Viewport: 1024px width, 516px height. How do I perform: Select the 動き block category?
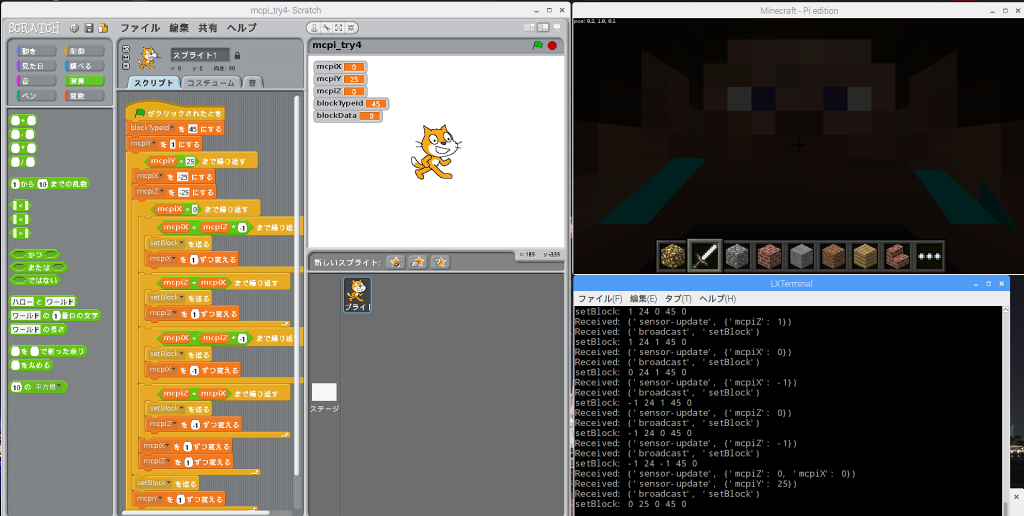[x=35, y=50]
